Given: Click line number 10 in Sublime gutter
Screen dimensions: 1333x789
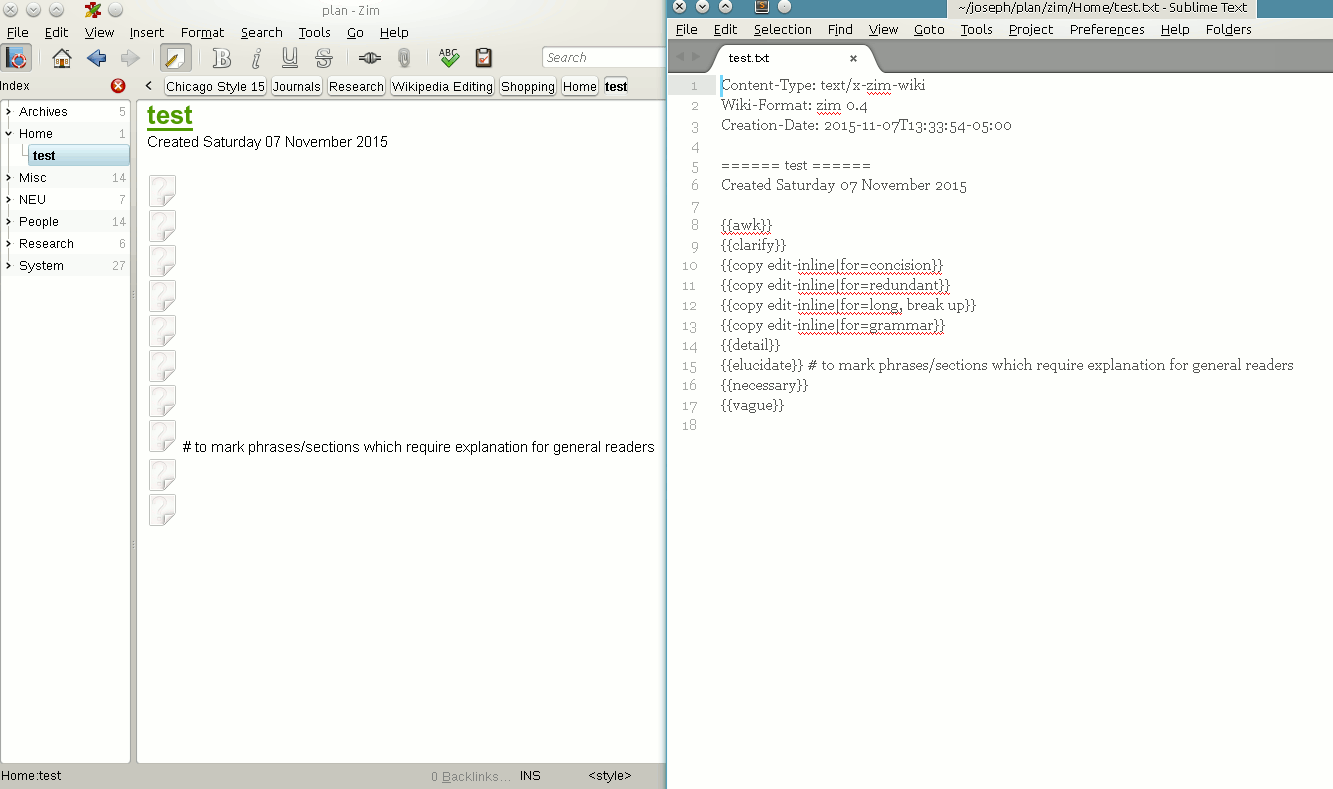Looking at the screenshot, I should pyautogui.click(x=689, y=266).
